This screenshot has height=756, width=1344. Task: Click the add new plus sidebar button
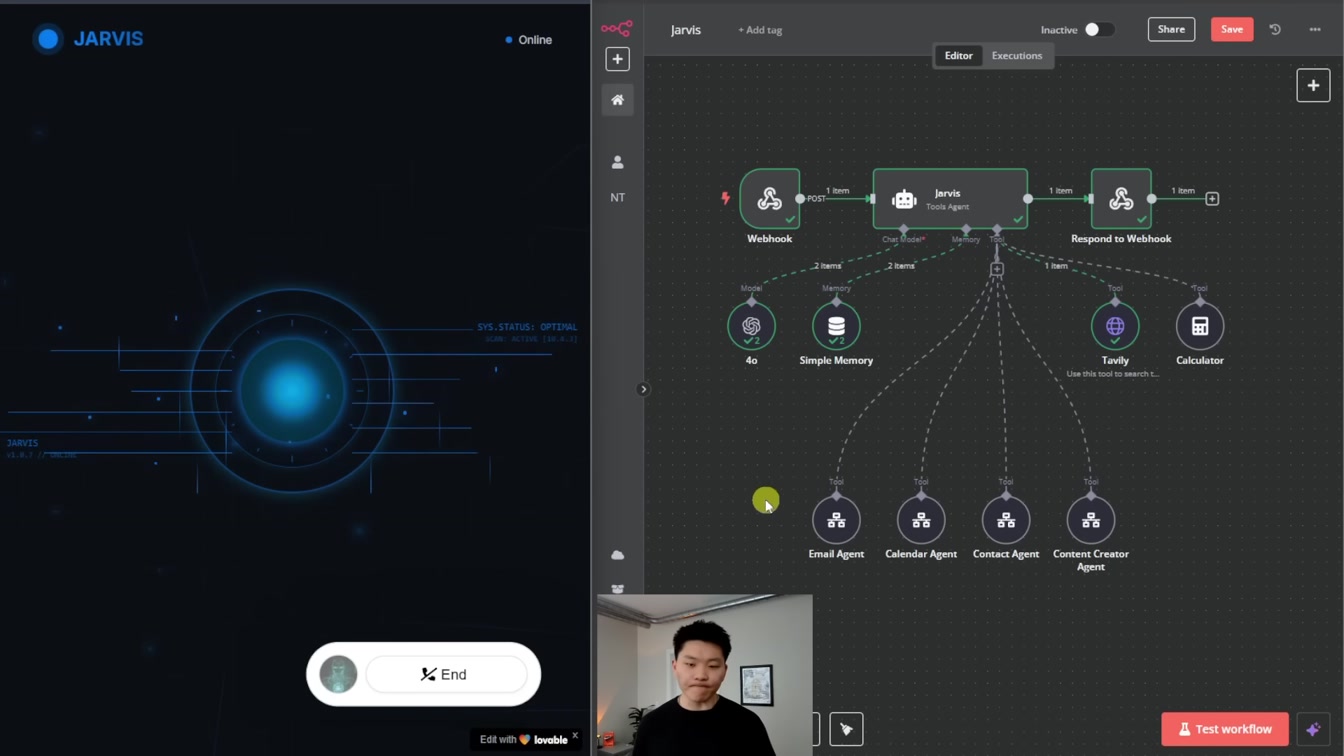tap(617, 59)
